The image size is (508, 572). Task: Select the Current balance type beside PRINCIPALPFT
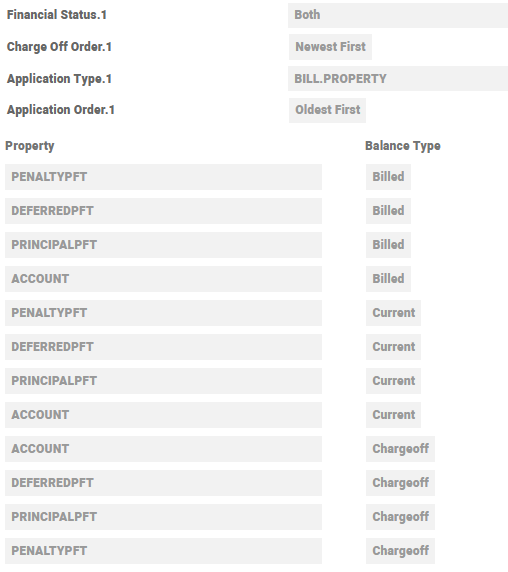point(393,381)
